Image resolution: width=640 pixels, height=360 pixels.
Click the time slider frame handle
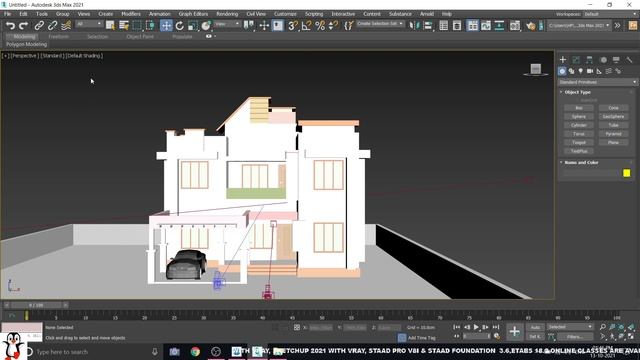[37, 305]
